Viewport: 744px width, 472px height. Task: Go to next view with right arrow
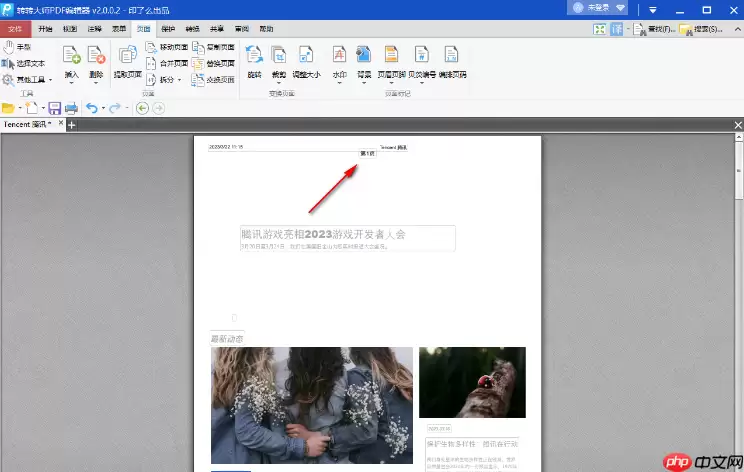(158, 108)
